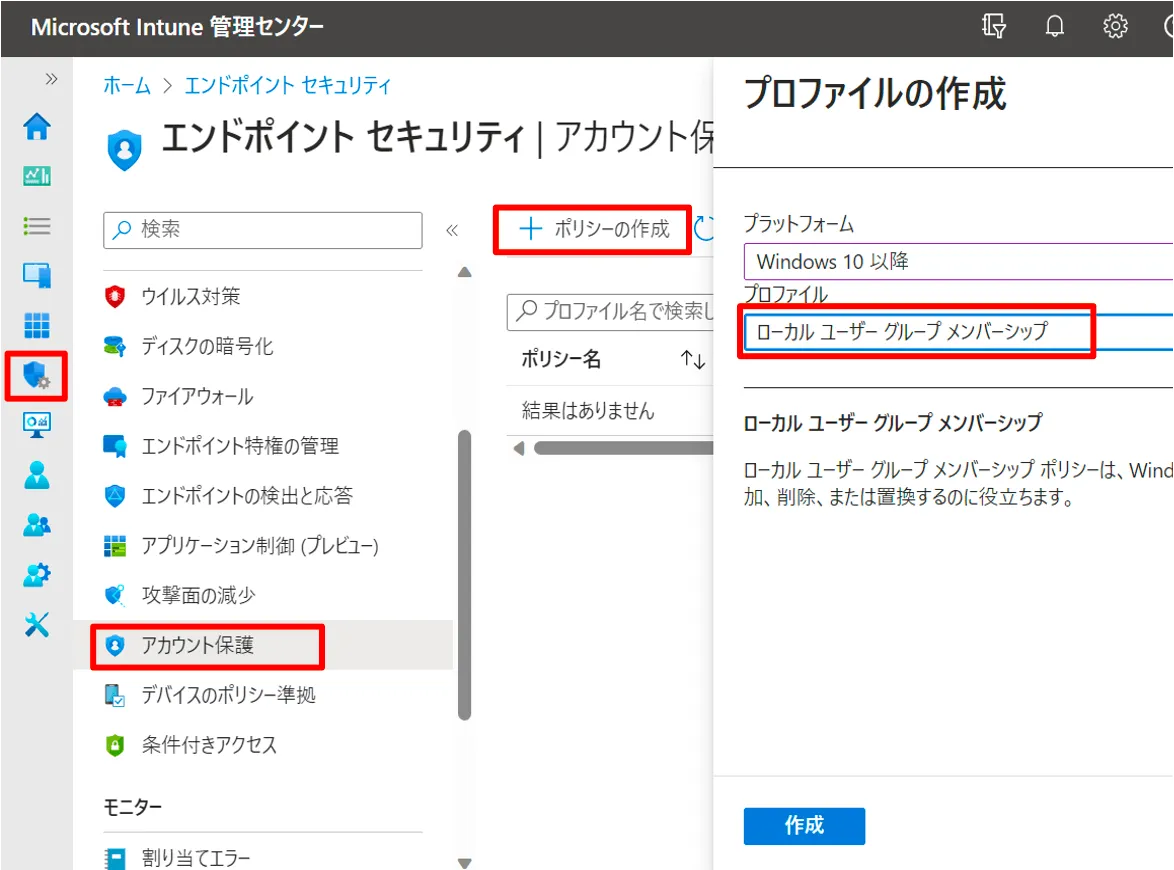Open Endpoint security shield icon in sidebar
This screenshot has width=1174, height=870.
point(37,375)
